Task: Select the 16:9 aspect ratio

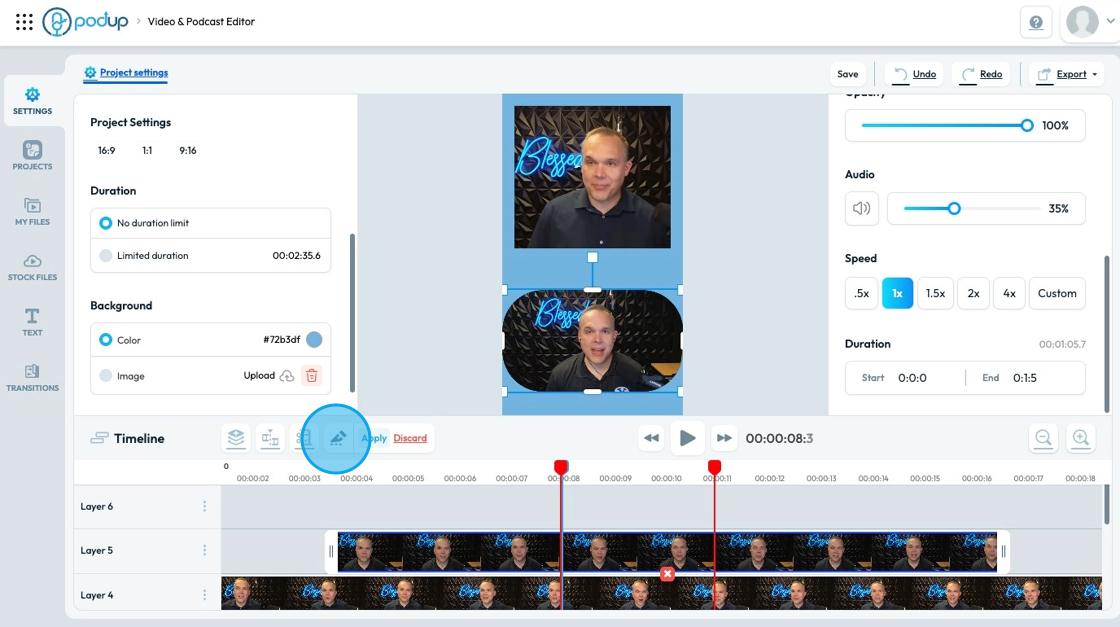Action: click(106, 151)
